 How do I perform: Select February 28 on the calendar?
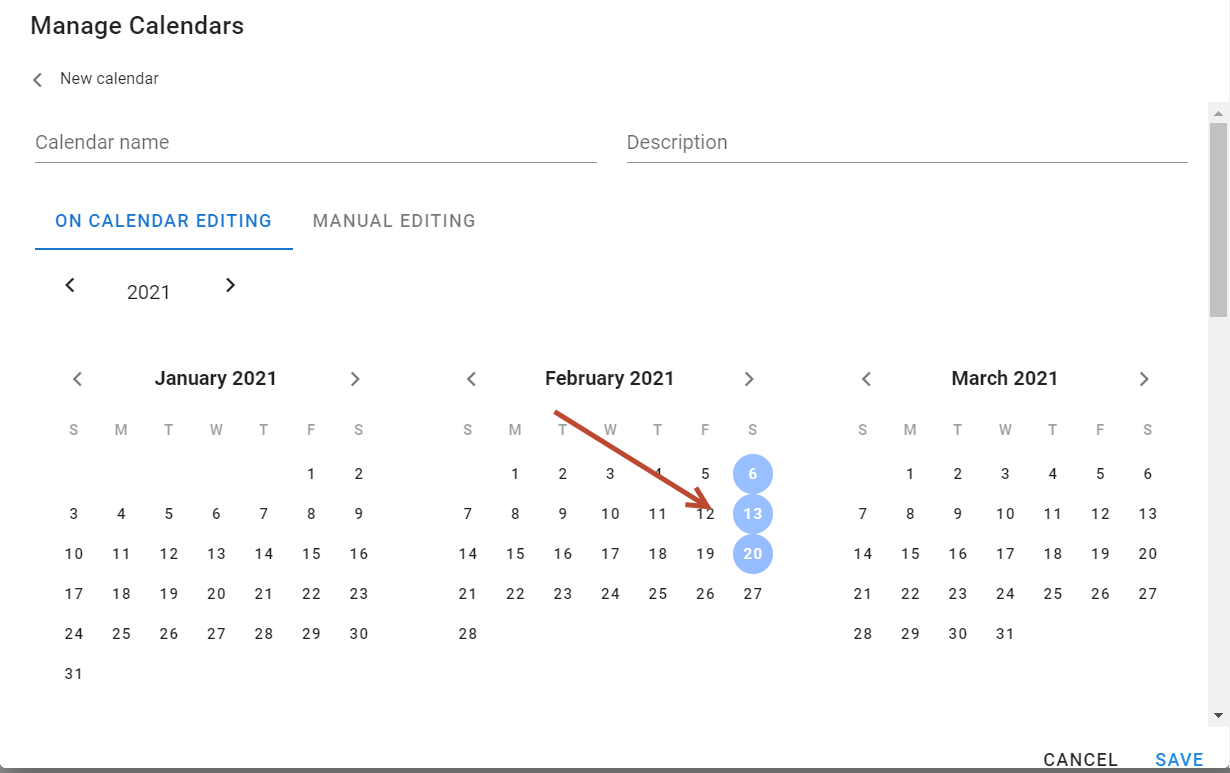click(468, 634)
